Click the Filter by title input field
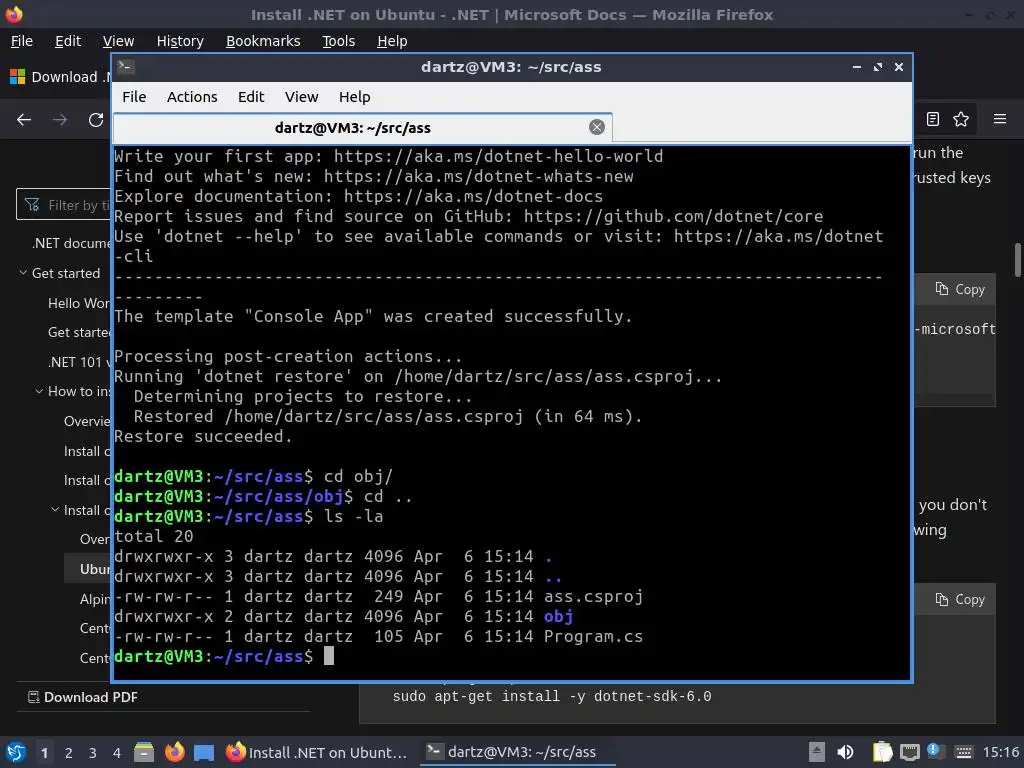1024x768 pixels. tap(63, 204)
